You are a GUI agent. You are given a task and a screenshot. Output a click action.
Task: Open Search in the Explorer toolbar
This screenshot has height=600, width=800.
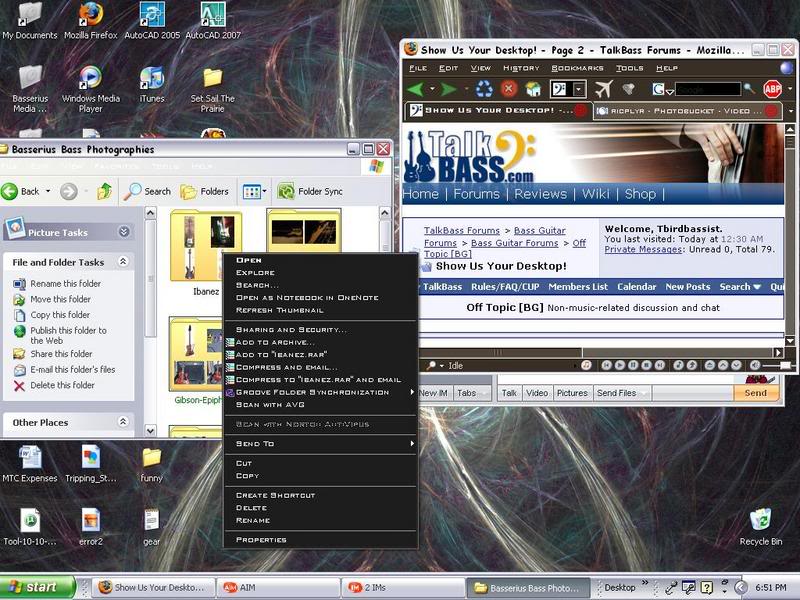tap(147, 191)
